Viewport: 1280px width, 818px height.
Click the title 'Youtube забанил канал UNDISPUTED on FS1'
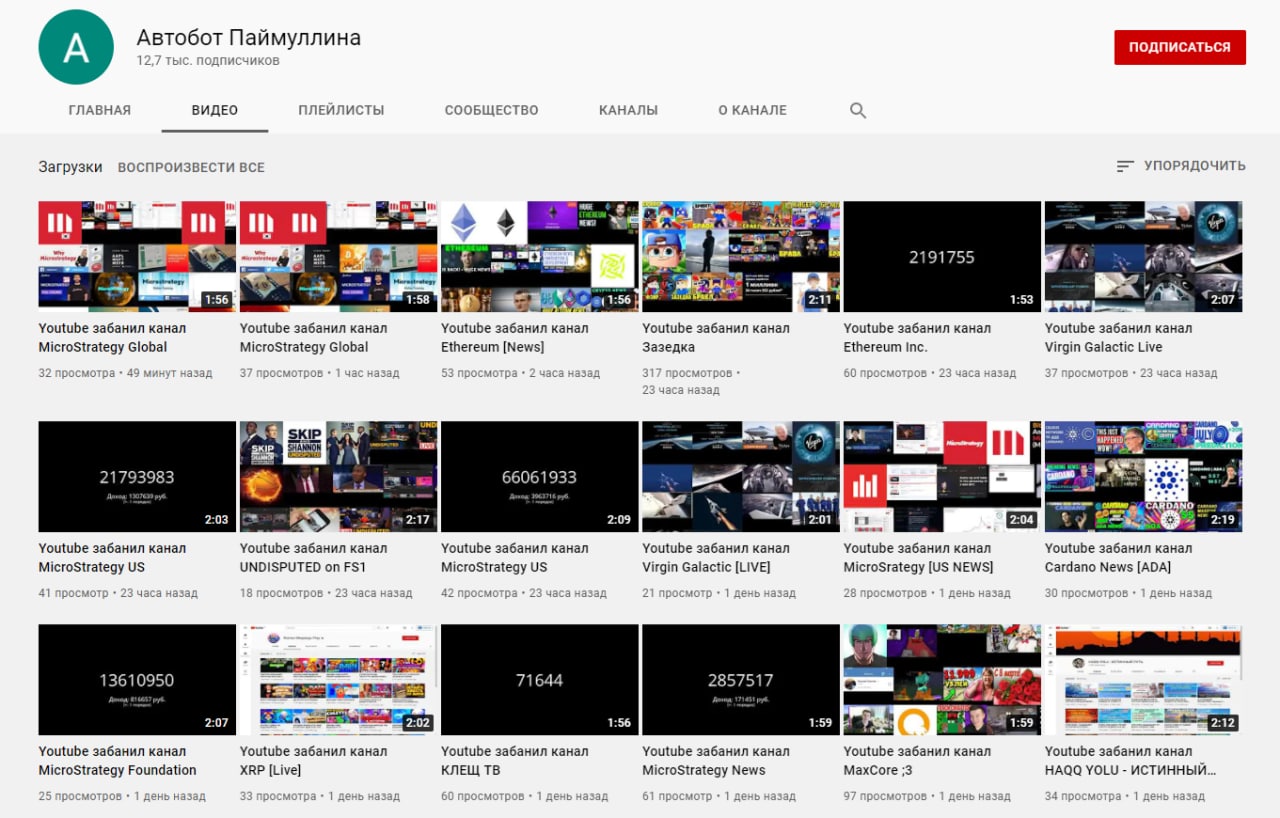click(314, 558)
